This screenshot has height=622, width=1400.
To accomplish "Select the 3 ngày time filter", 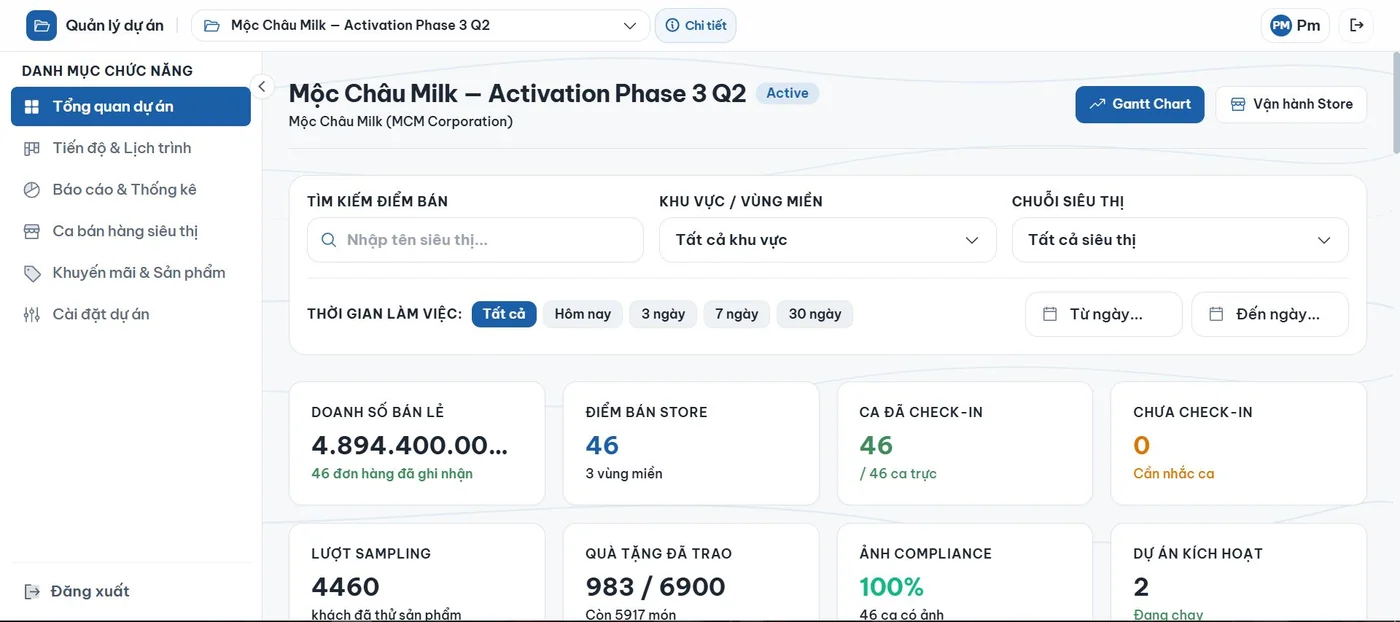I will point(663,314).
